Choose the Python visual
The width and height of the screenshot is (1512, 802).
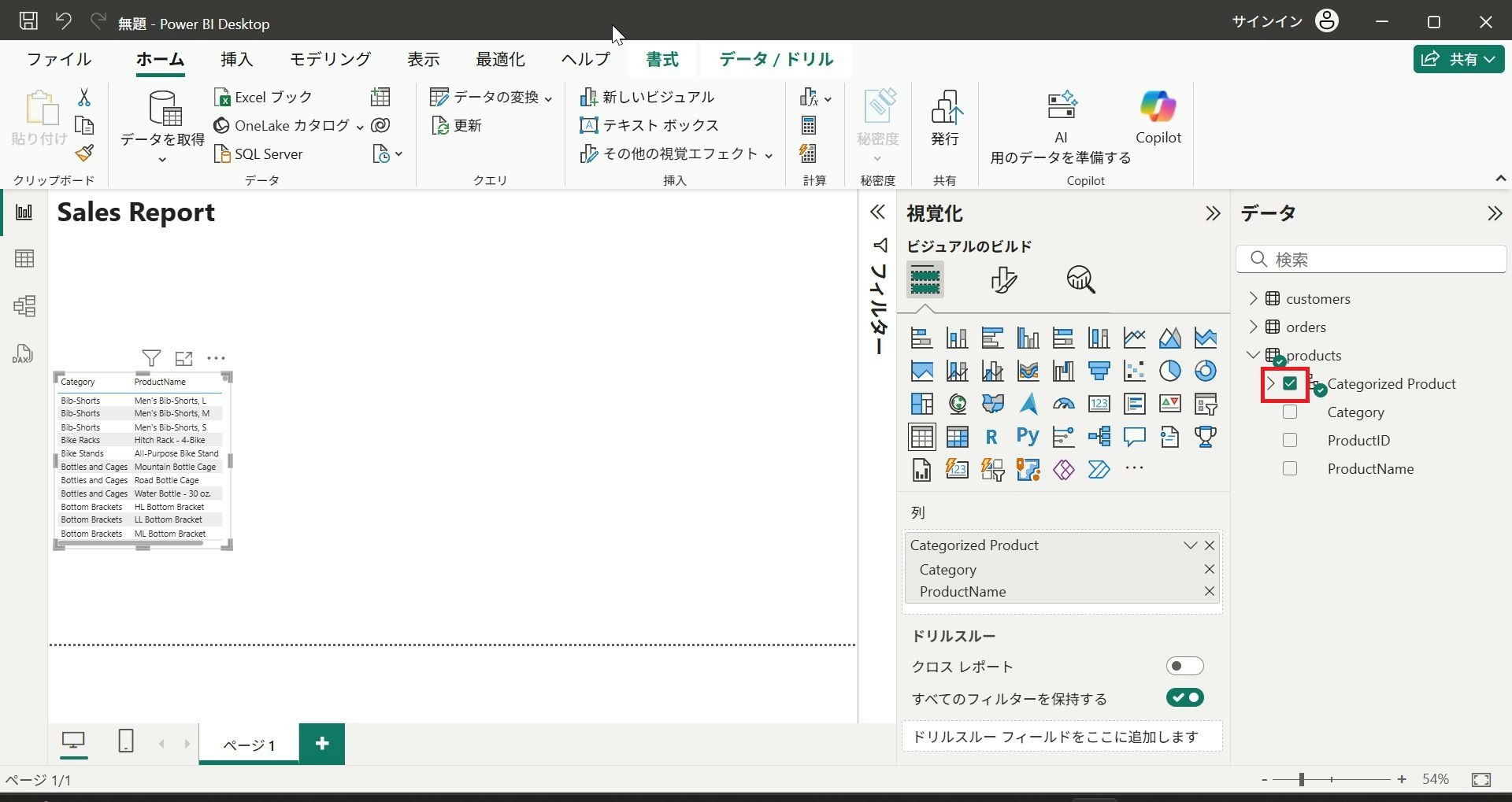tap(1028, 437)
